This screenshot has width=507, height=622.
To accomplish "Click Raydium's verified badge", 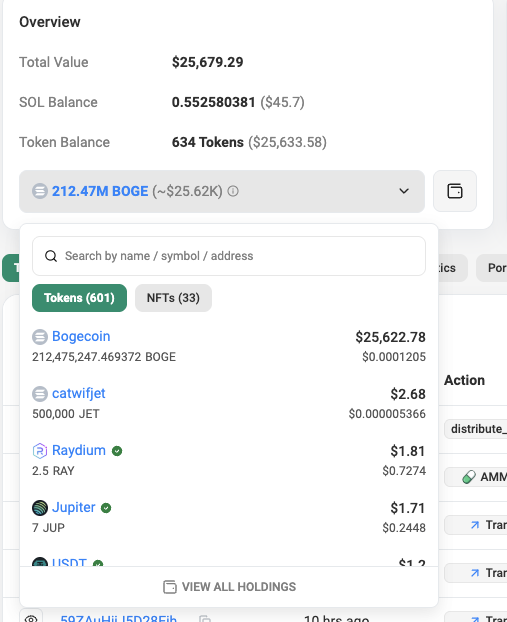I will [117, 451].
